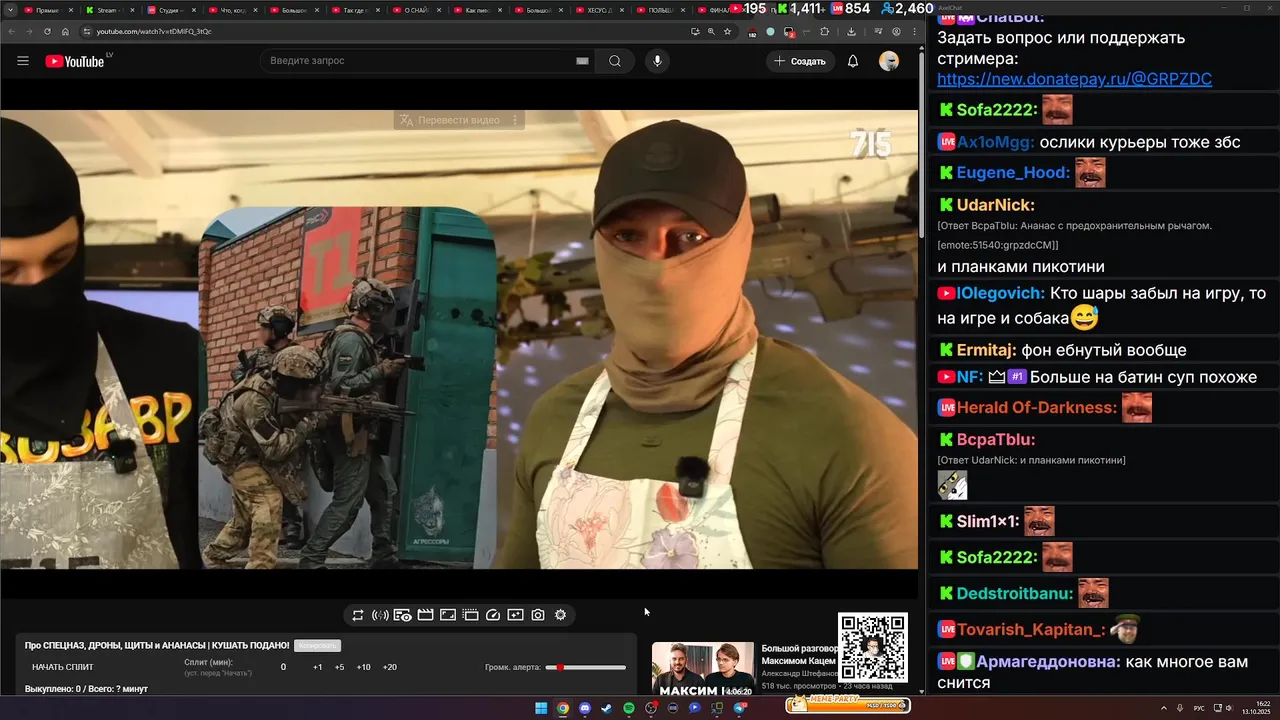Viewport: 1280px width, 720px height.
Task: Click the resize-player rectangle icon
Action: click(x=448, y=615)
